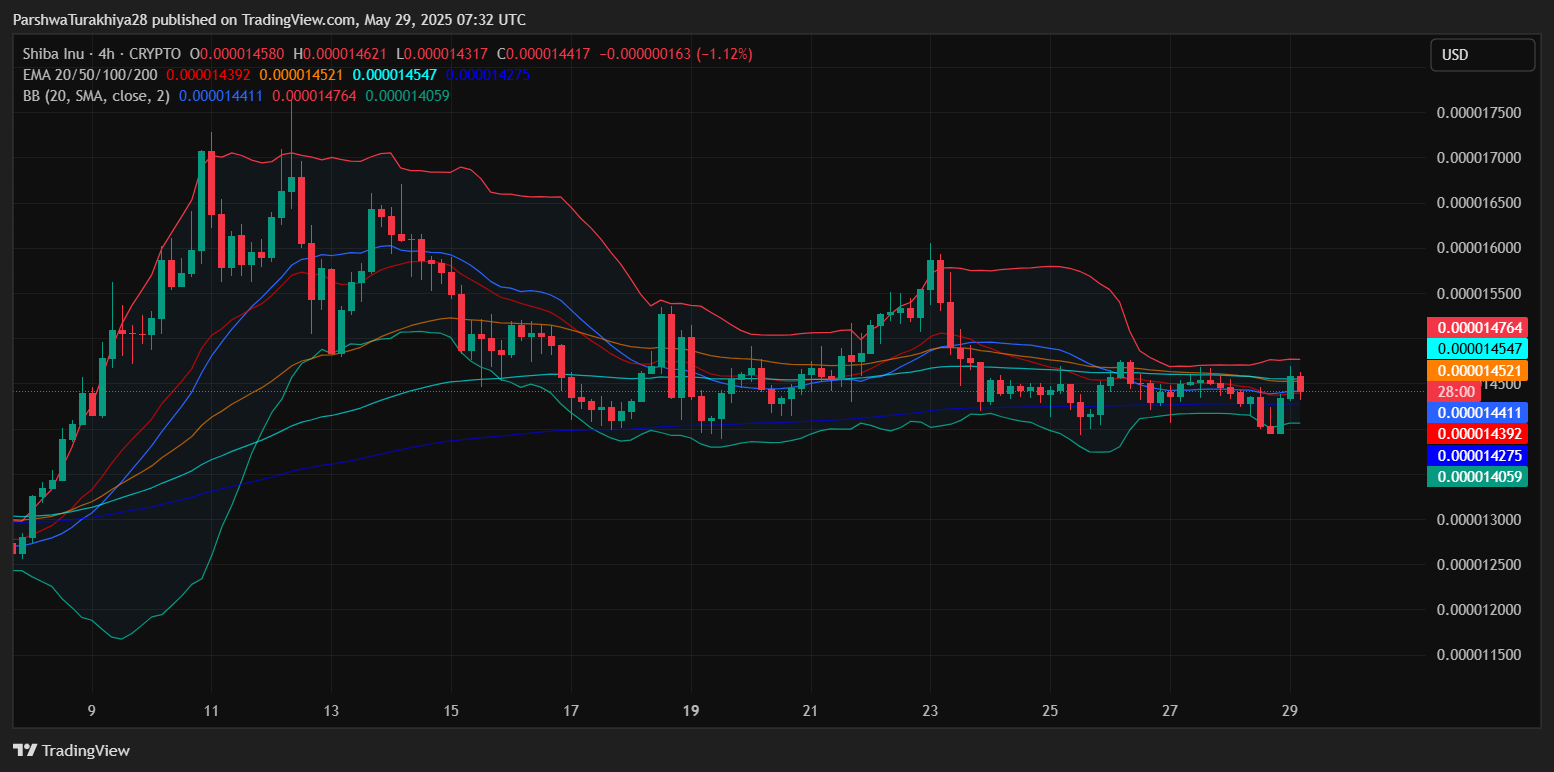Open the USD currency dropdown
The height and width of the screenshot is (772, 1554).
click(x=1481, y=55)
